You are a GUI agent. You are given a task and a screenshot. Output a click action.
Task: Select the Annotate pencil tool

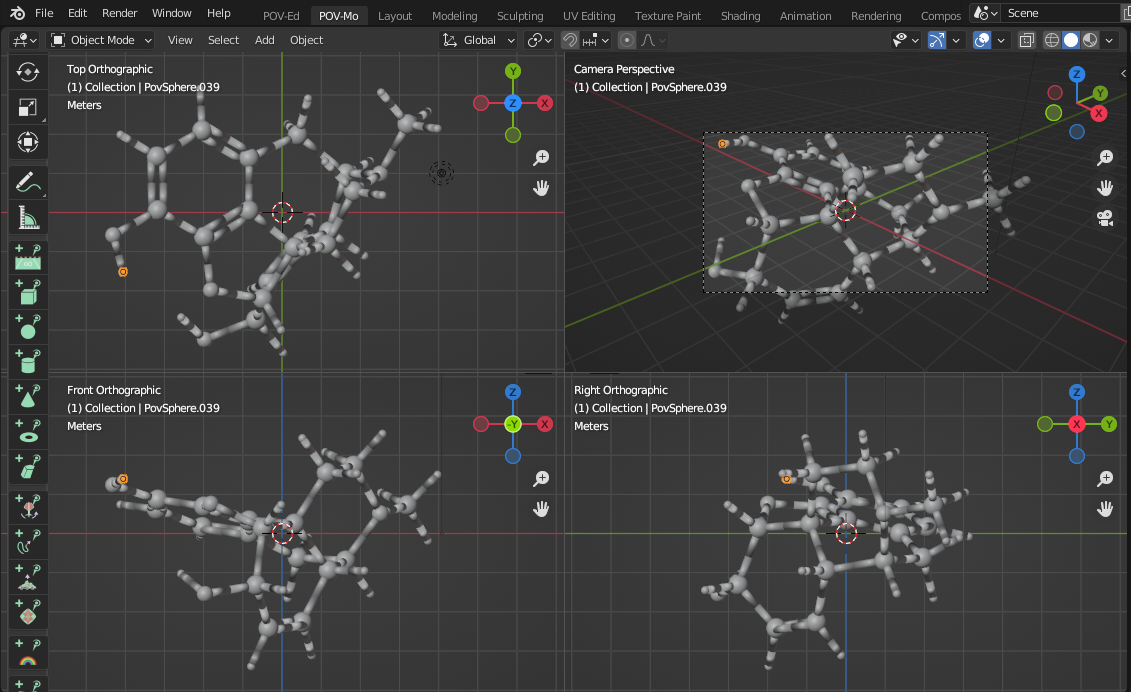[x=28, y=182]
